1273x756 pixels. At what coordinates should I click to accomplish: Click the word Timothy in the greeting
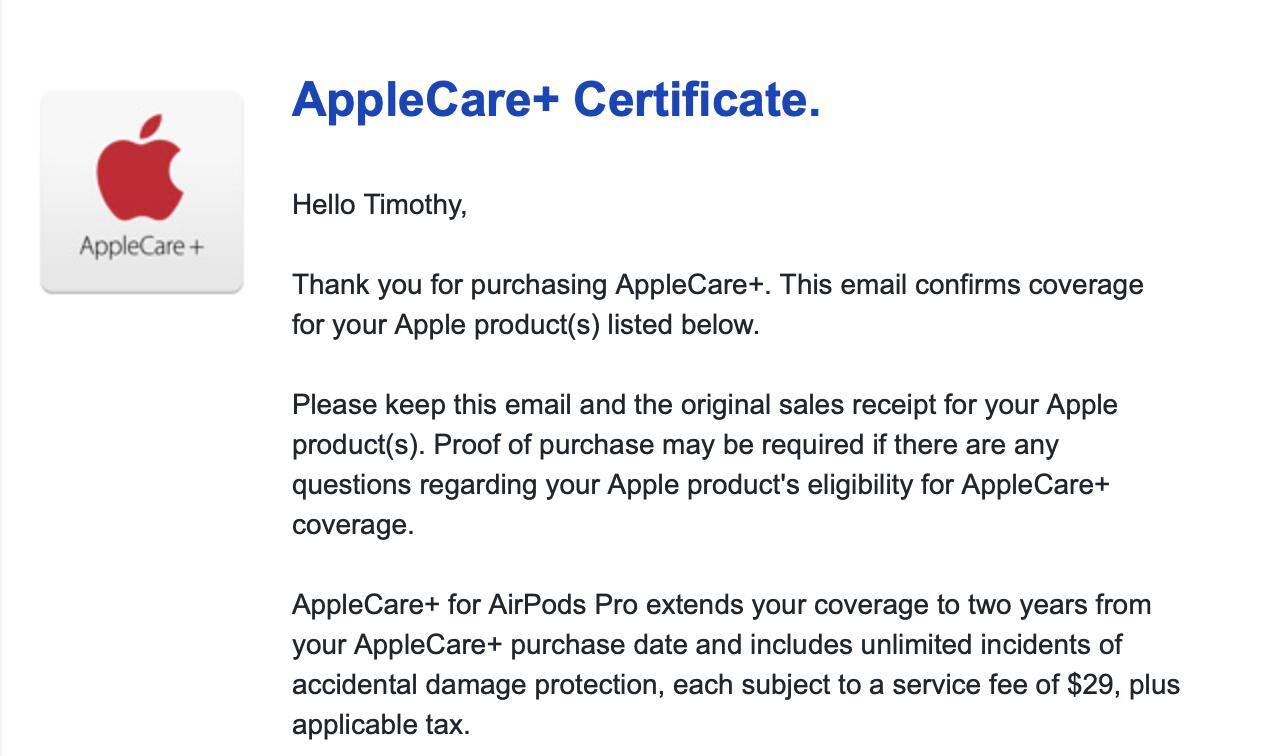[x=413, y=205]
